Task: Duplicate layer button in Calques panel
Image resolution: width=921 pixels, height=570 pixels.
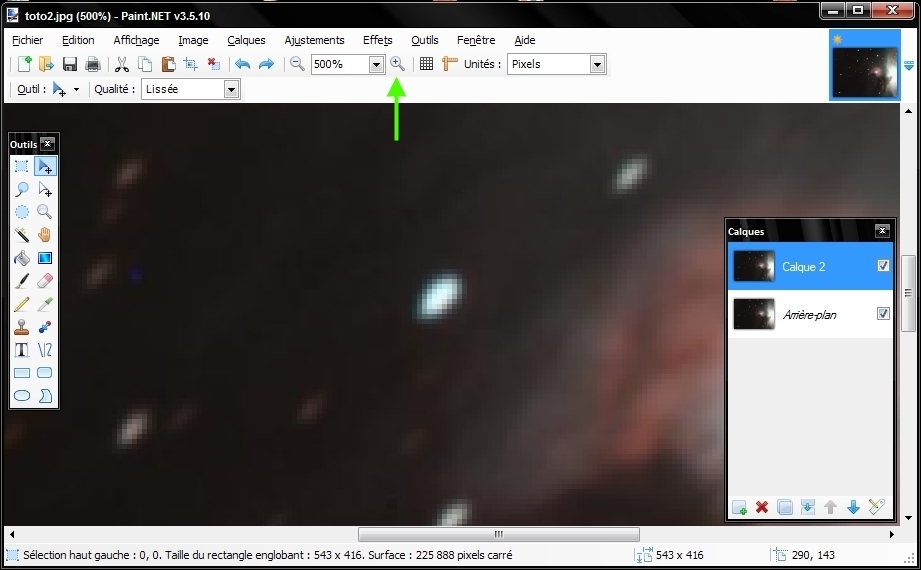Action: (x=785, y=507)
